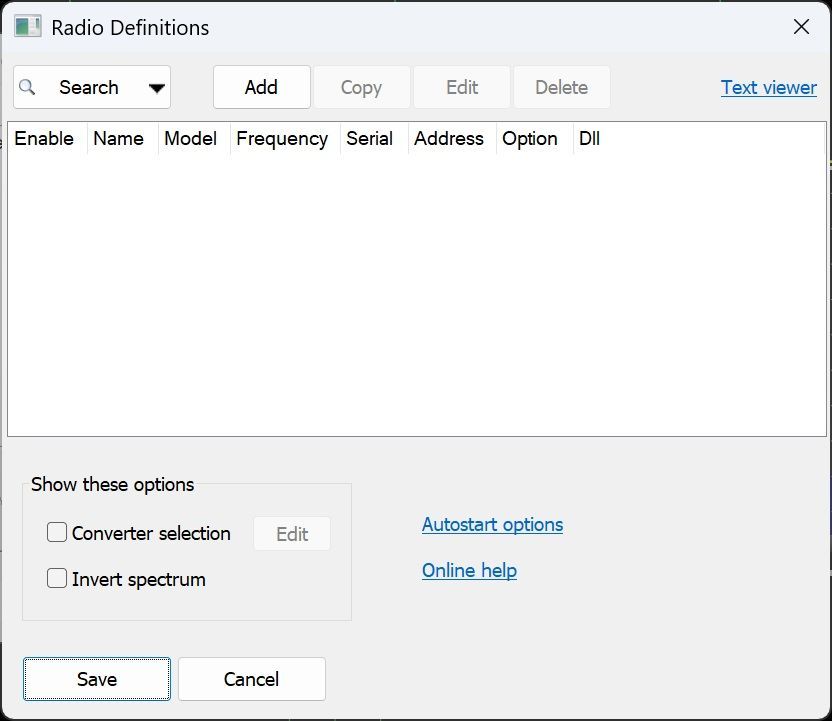Click the Name column header
Image resolution: width=832 pixels, height=721 pixels.
118,139
